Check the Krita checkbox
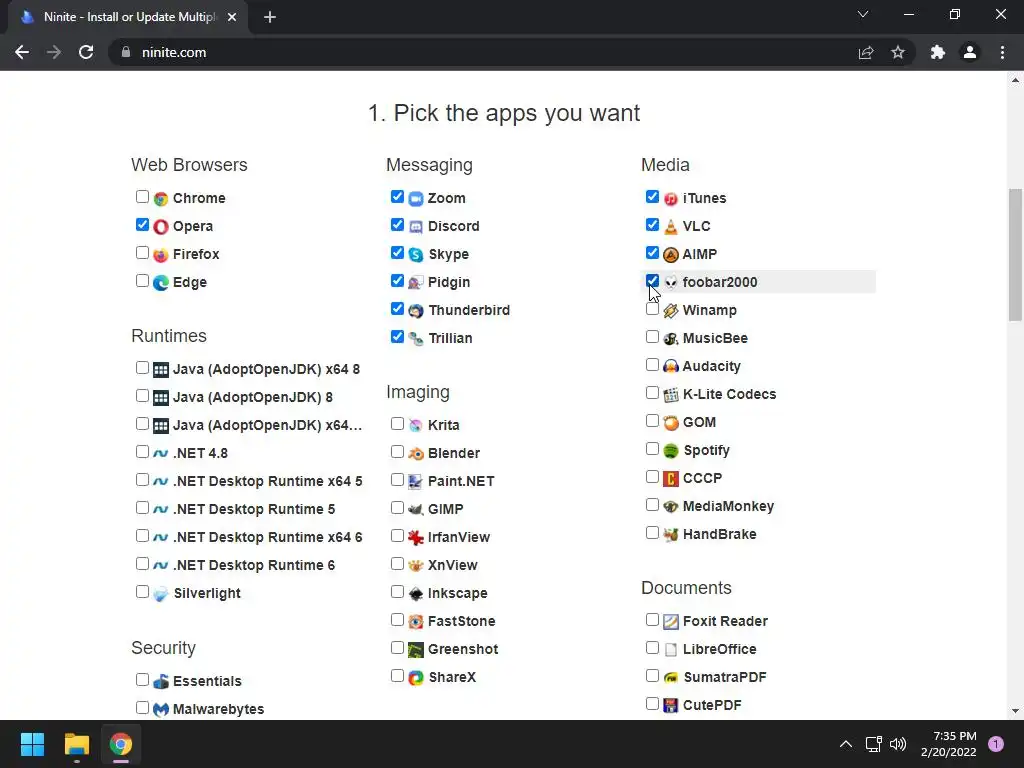1024x768 pixels. click(x=397, y=424)
